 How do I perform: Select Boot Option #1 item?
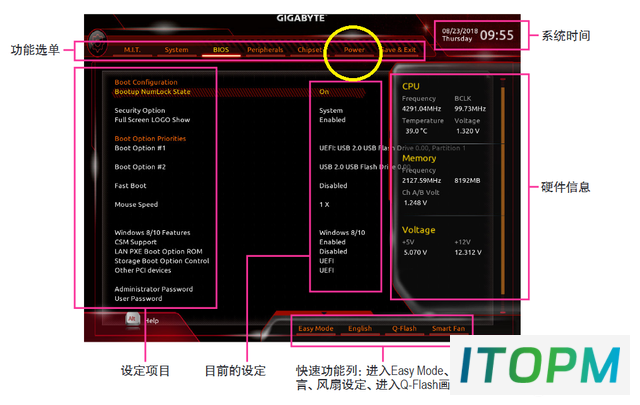(140, 148)
